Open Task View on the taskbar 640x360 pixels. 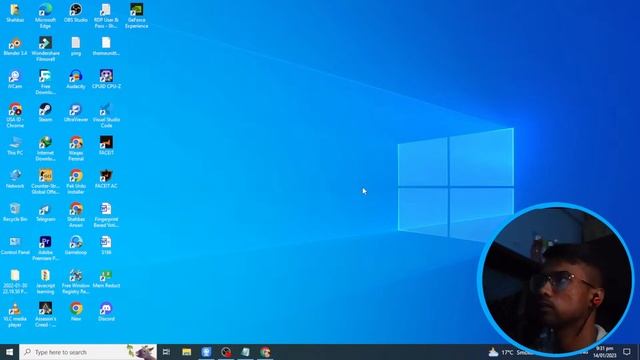click(166, 352)
